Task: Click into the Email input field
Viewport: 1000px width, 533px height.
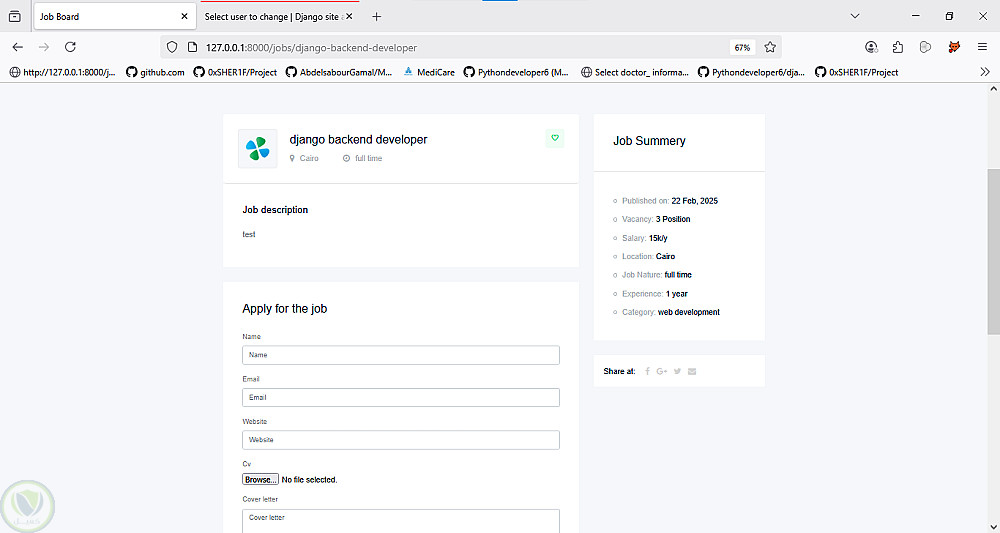Action: point(400,397)
